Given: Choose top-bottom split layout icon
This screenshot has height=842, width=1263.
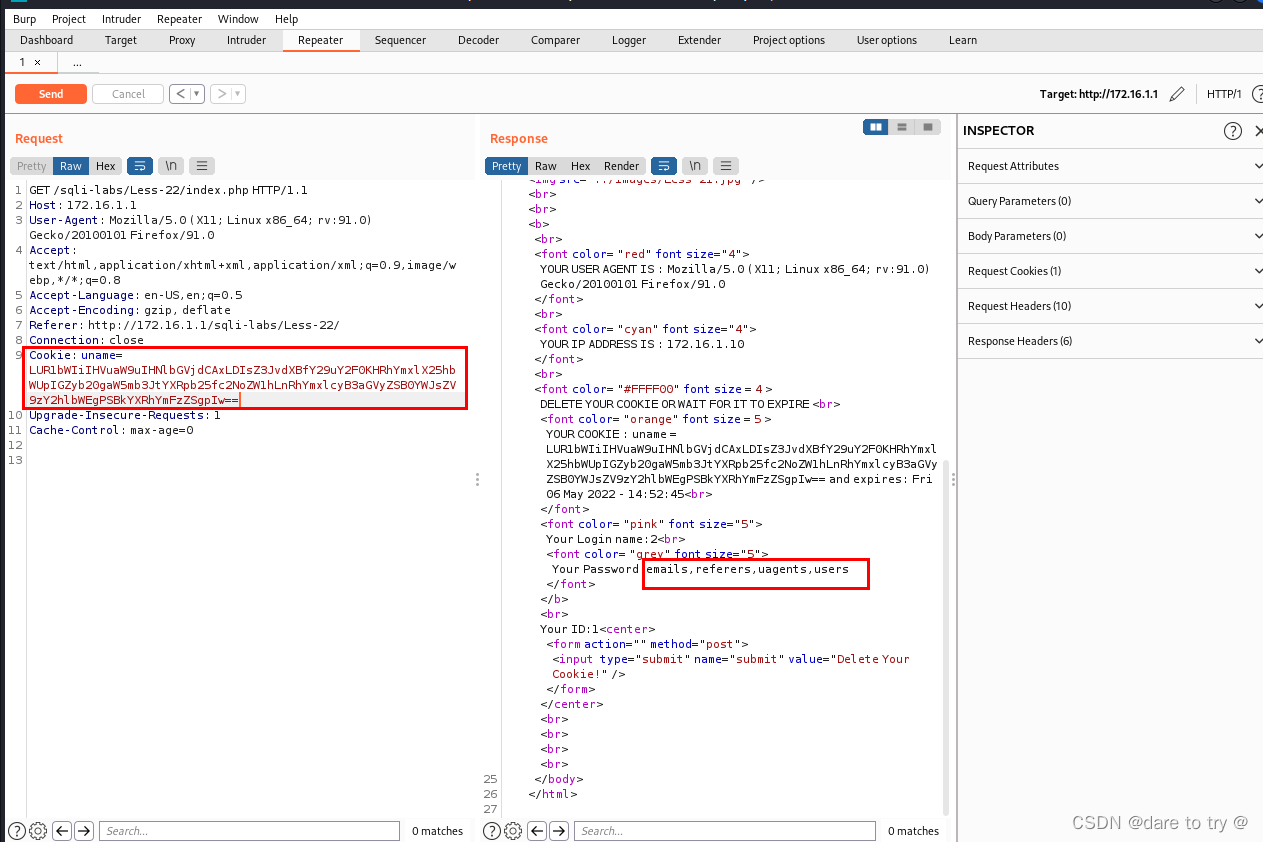Looking at the screenshot, I should [902, 127].
